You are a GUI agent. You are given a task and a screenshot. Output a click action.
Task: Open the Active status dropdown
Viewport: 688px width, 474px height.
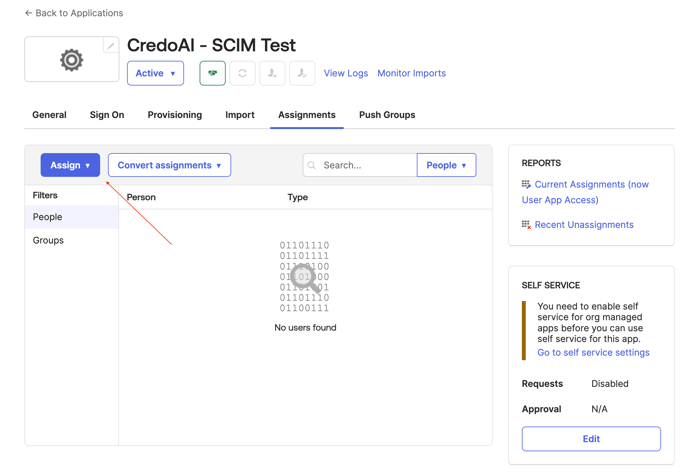[155, 73]
